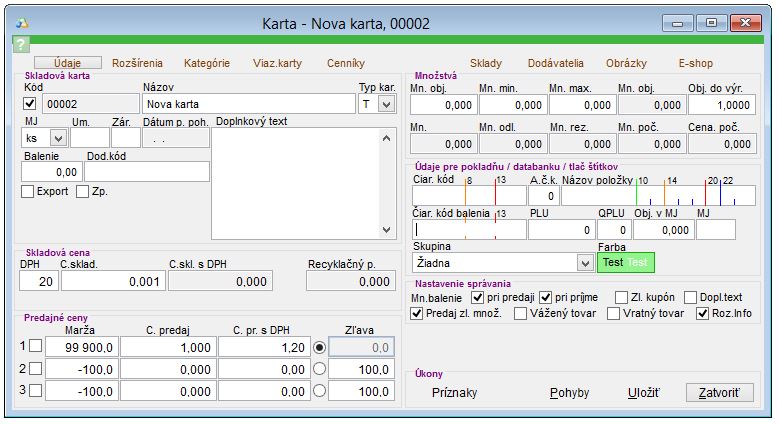Tick checkbox for price row 2
Screen dimensions: 778x424
pyautogui.click(x=35, y=368)
